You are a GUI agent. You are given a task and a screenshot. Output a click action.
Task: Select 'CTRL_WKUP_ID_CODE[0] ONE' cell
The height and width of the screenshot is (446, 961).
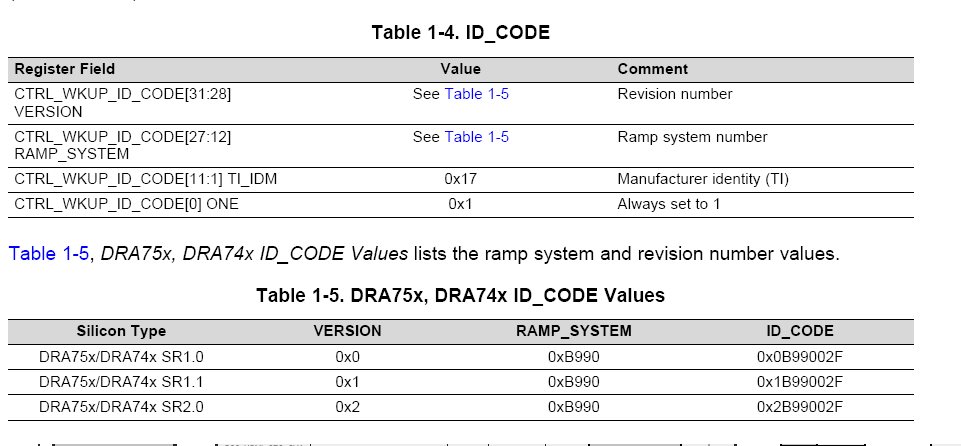126,205
